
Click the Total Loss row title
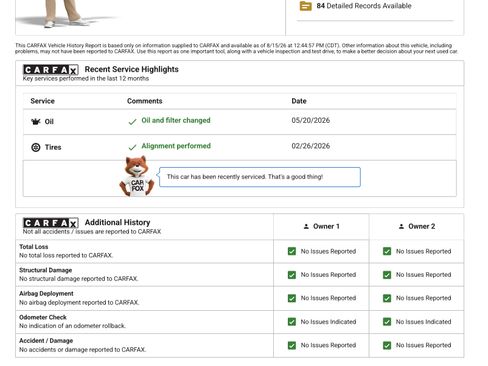tap(34, 247)
